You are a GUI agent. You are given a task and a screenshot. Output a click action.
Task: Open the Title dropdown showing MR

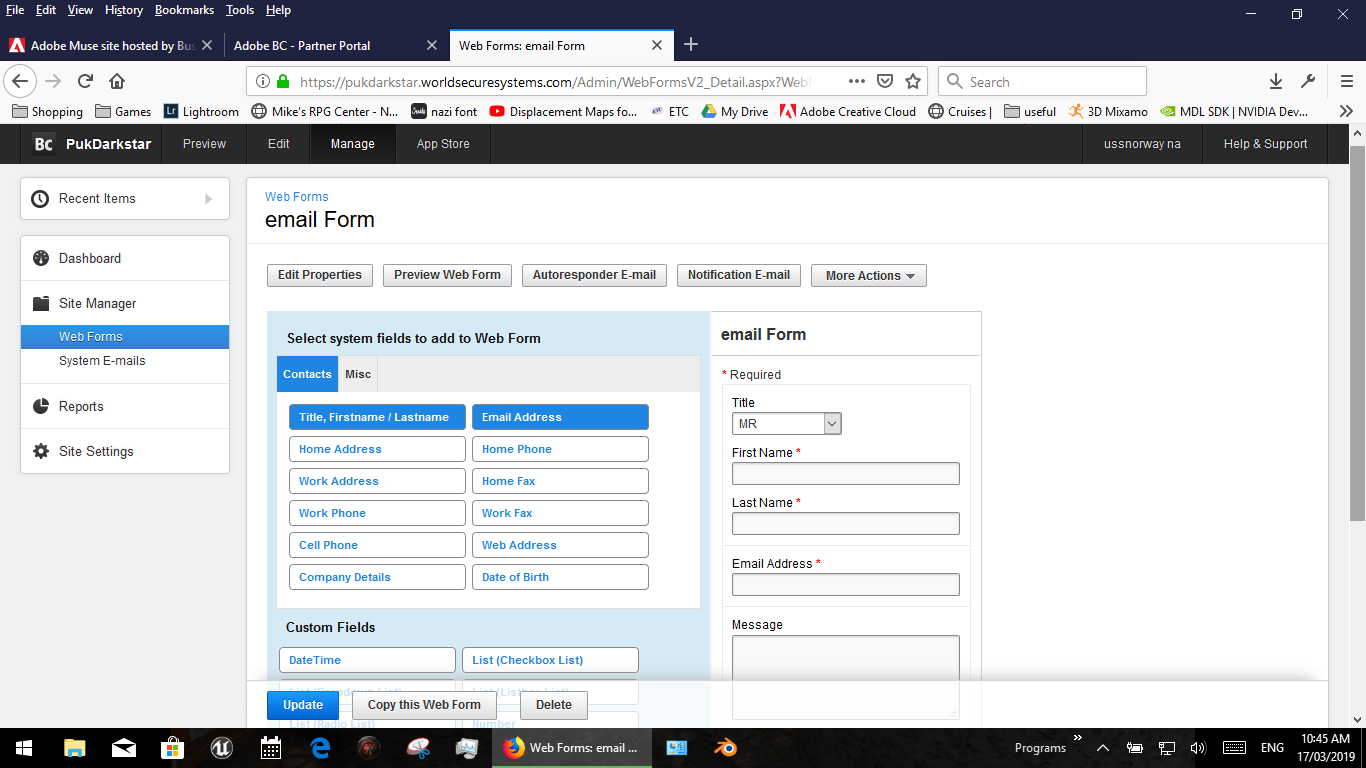[786, 424]
